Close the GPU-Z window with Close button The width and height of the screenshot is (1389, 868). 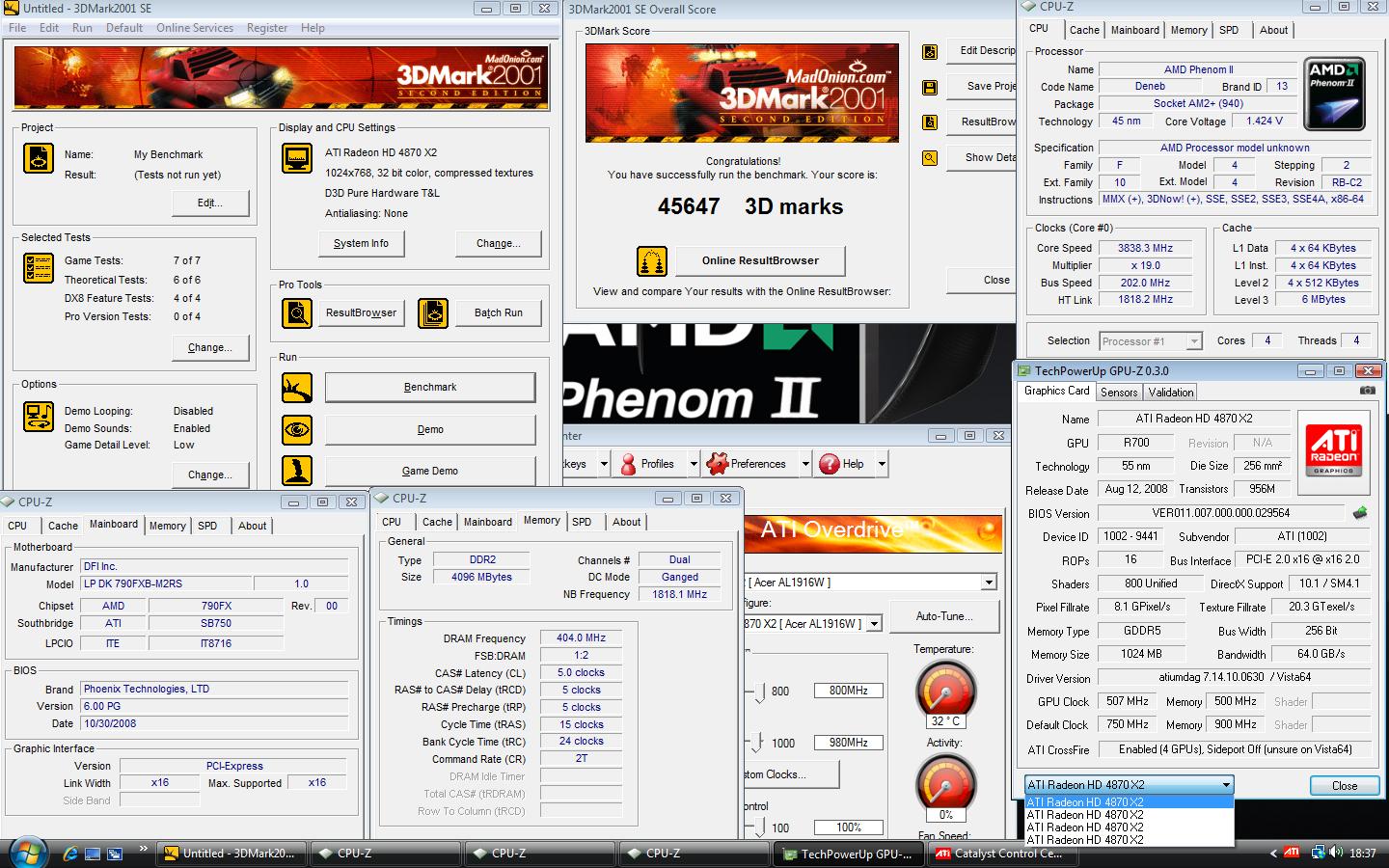pos(1345,785)
